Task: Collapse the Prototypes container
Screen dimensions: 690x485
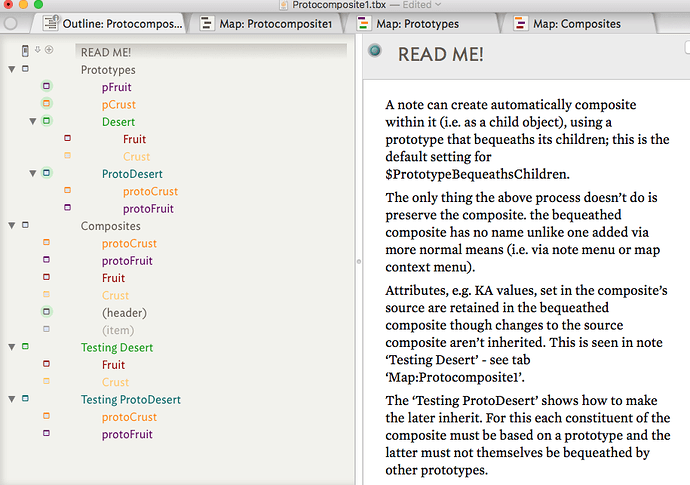Action: pyautogui.click(x=12, y=69)
